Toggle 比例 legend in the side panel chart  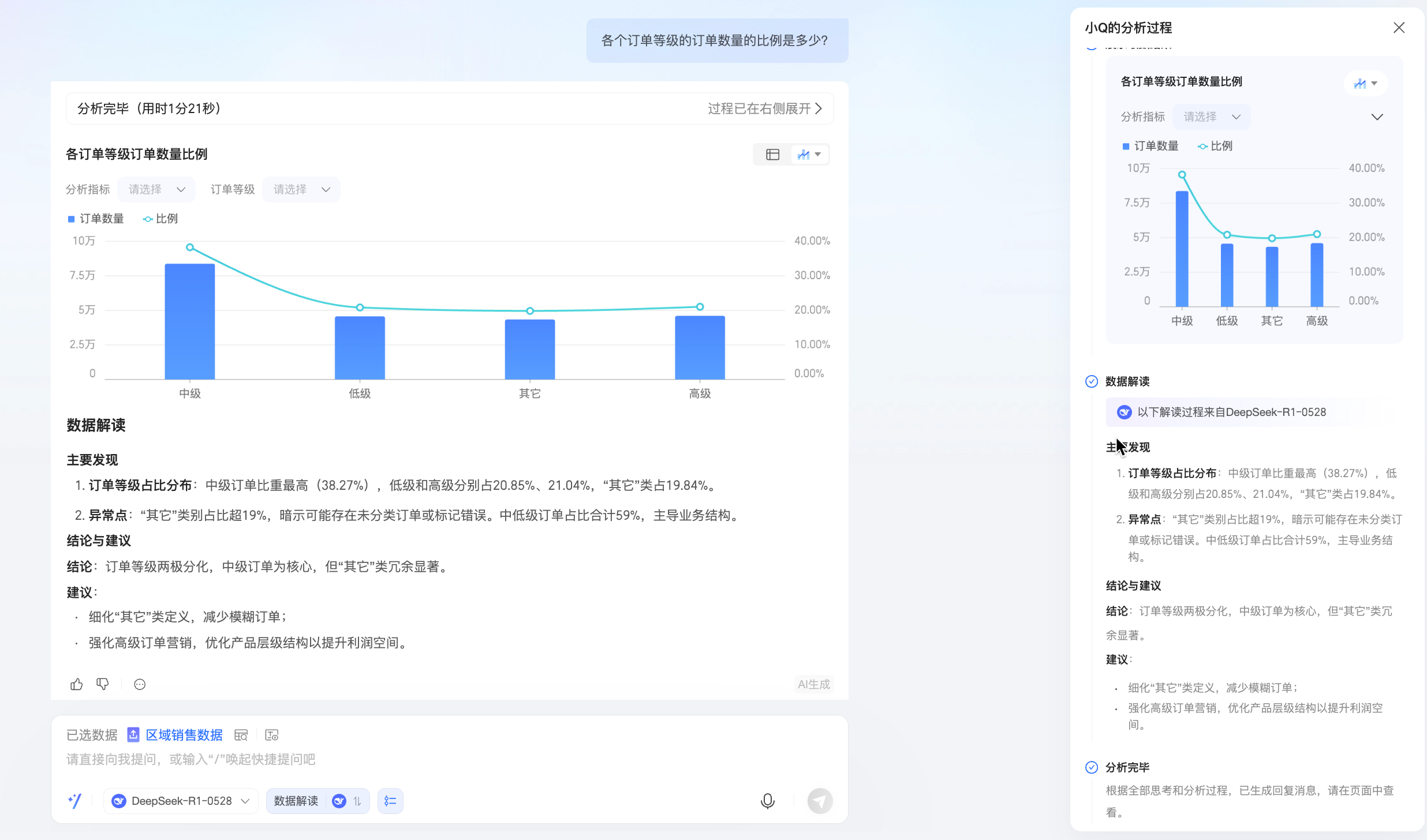click(1215, 146)
